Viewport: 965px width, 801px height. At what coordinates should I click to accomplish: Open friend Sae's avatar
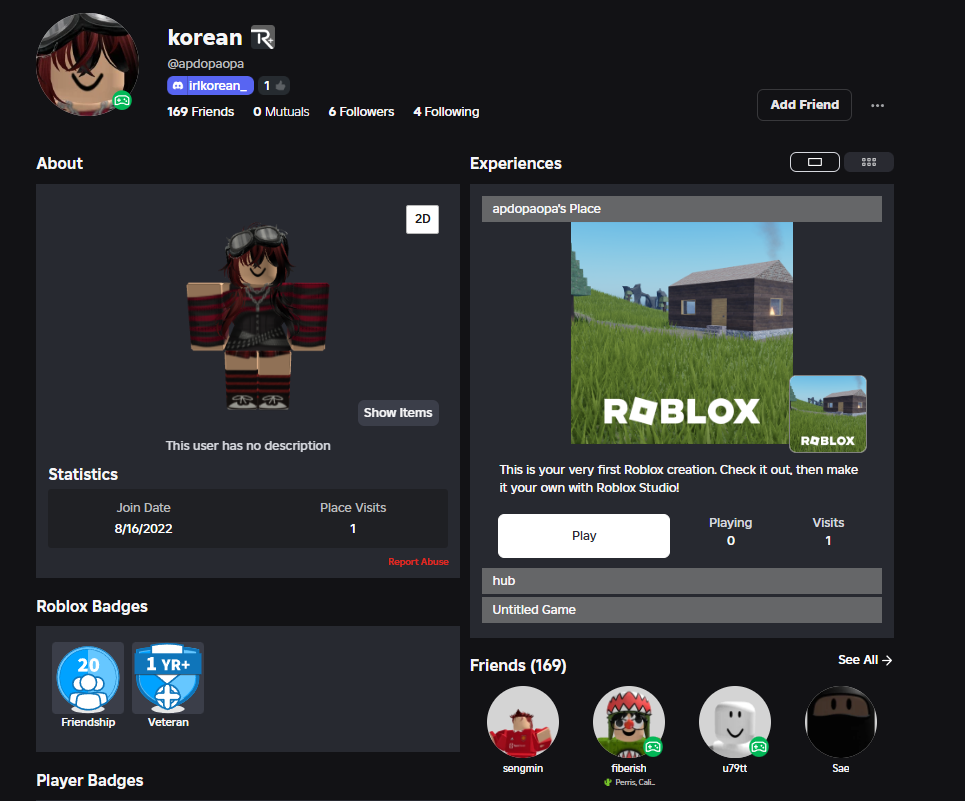841,722
